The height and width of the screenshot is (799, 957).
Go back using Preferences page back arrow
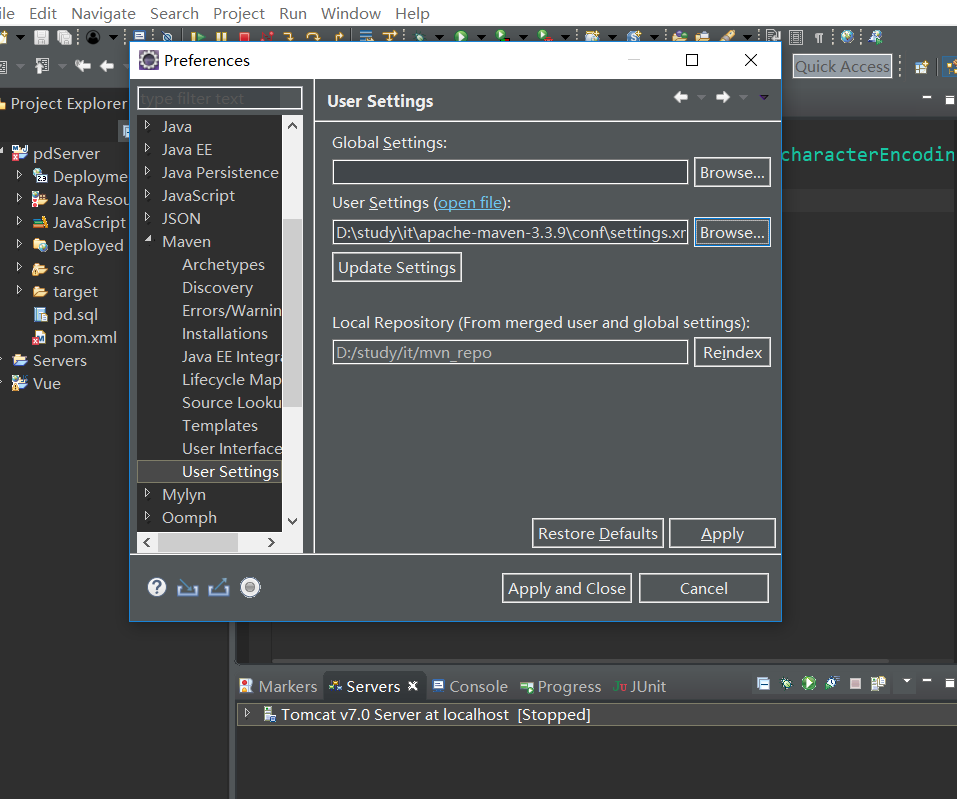pyautogui.click(x=681, y=97)
